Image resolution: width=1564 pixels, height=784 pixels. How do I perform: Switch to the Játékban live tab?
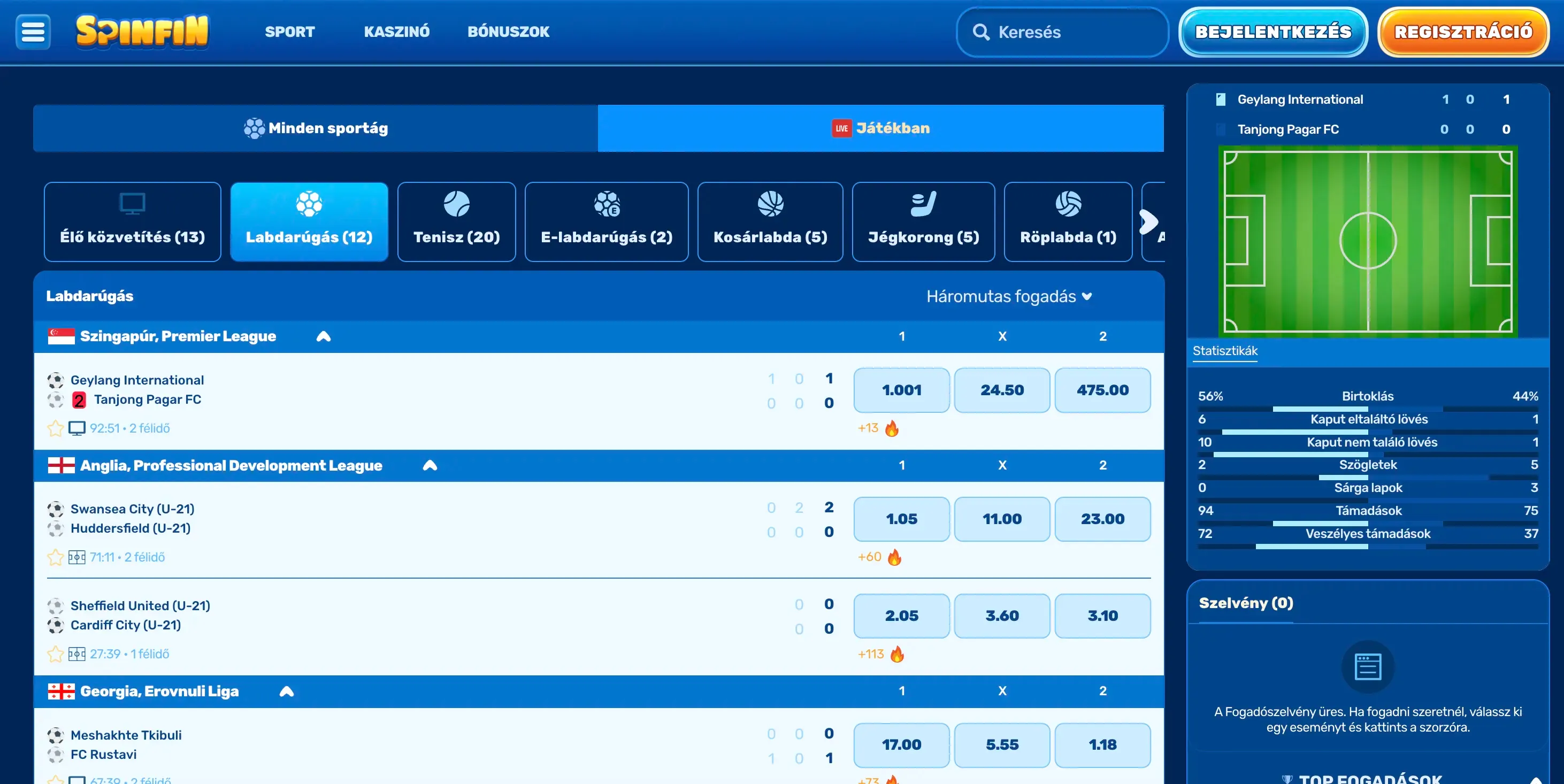pos(881,128)
